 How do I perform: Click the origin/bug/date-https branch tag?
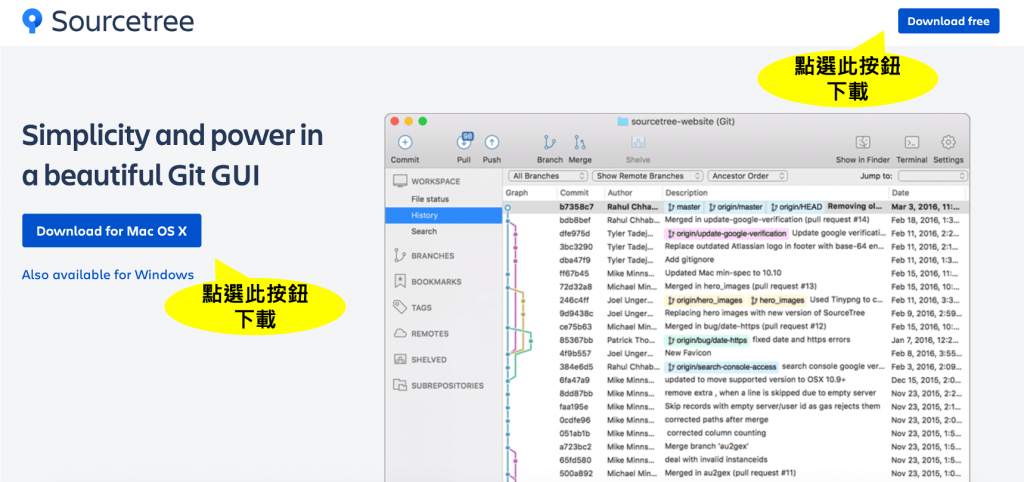[707, 340]
